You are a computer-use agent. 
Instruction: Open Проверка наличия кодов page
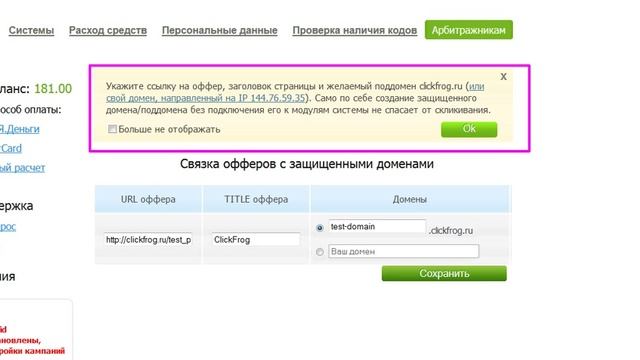tap(355, 30)
